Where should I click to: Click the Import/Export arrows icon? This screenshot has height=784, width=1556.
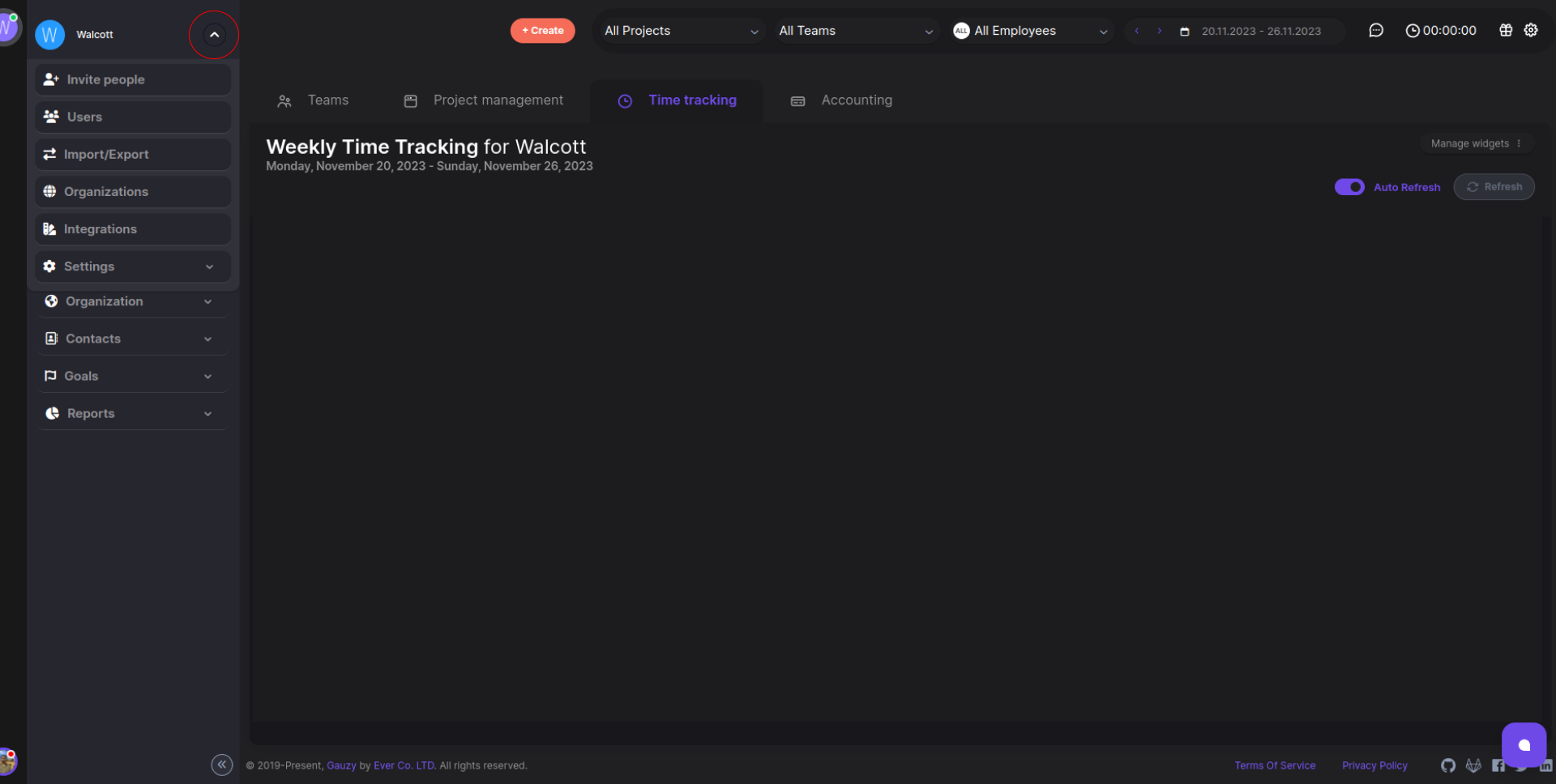tap(49, 154)
